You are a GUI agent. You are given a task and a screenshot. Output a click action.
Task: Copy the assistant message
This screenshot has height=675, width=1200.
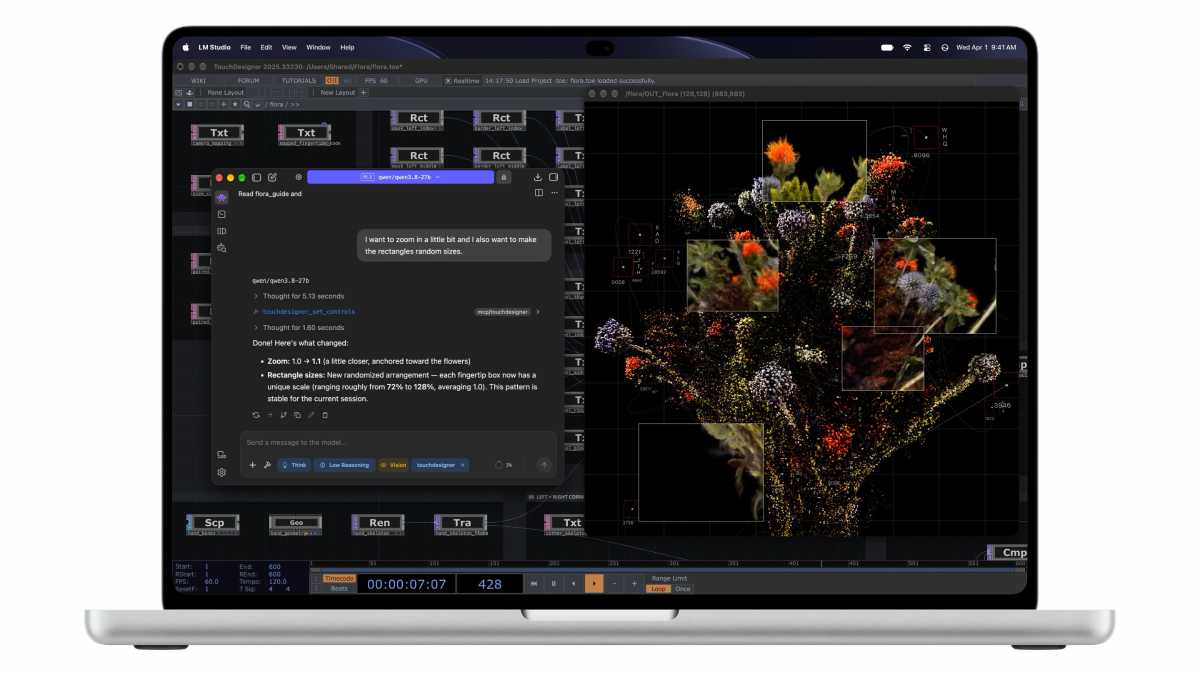(298, 415)
